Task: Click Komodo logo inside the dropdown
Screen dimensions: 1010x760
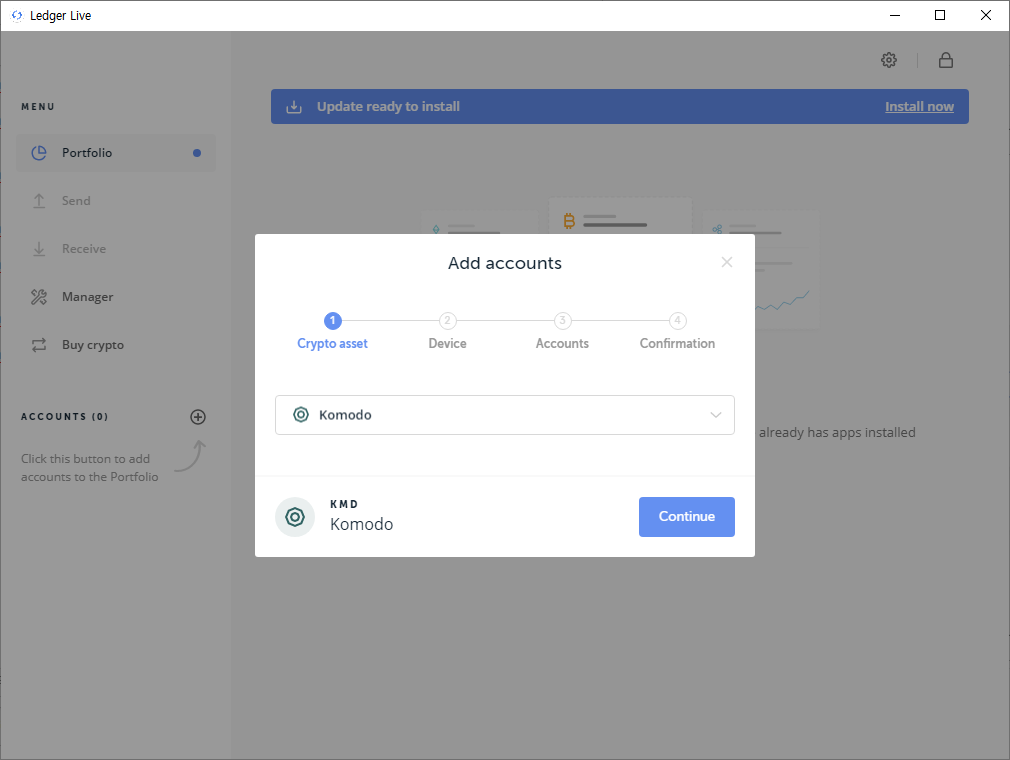Action: tap(301, 415)
